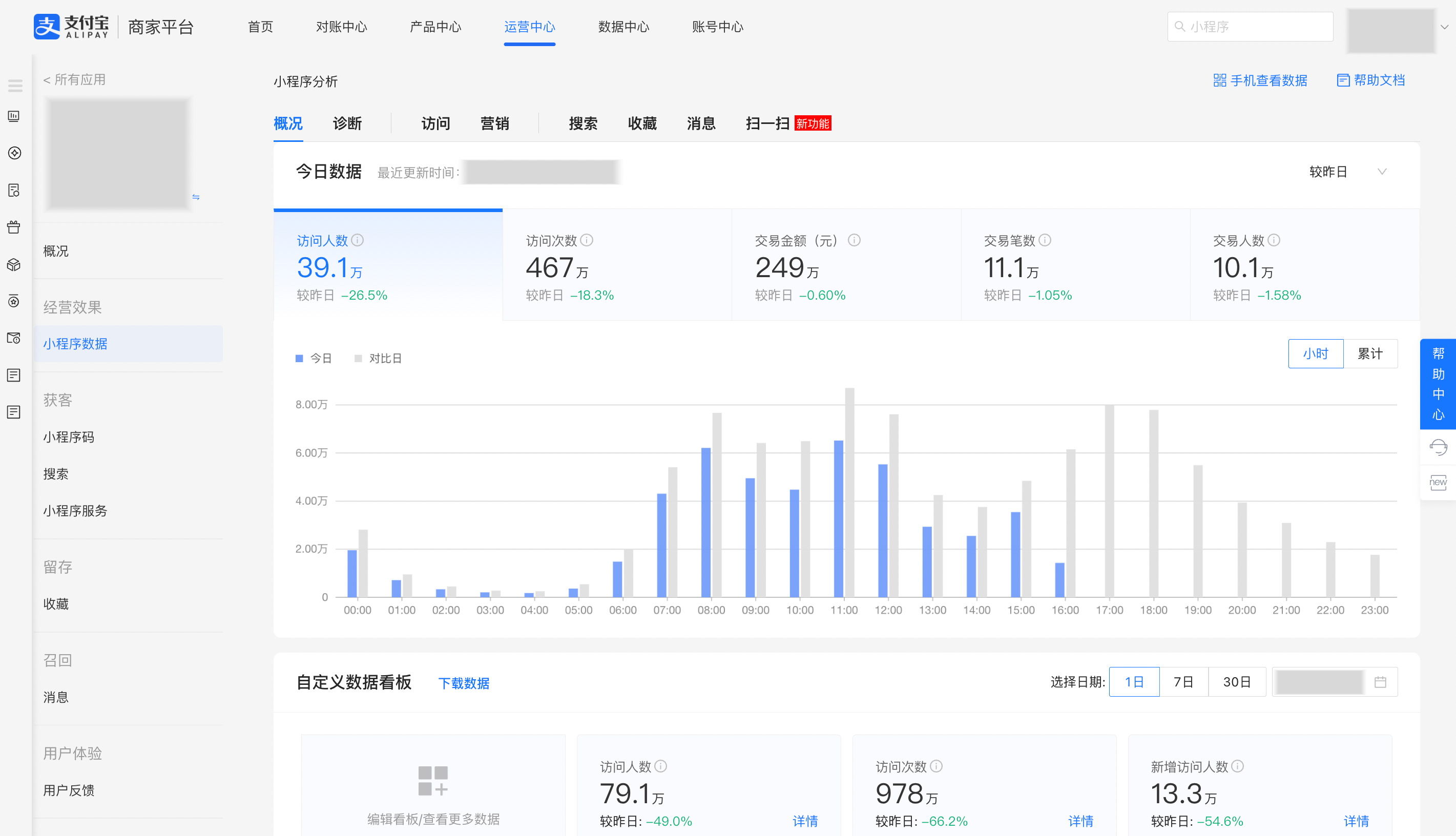Click the 编辑看板/查看更多数据 card

coord(433,785)
